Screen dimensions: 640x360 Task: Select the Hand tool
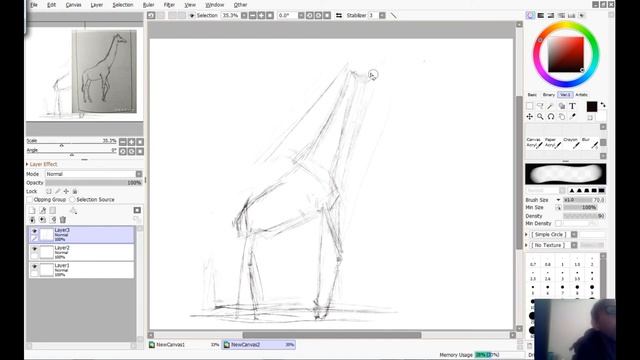click(562, 117)
